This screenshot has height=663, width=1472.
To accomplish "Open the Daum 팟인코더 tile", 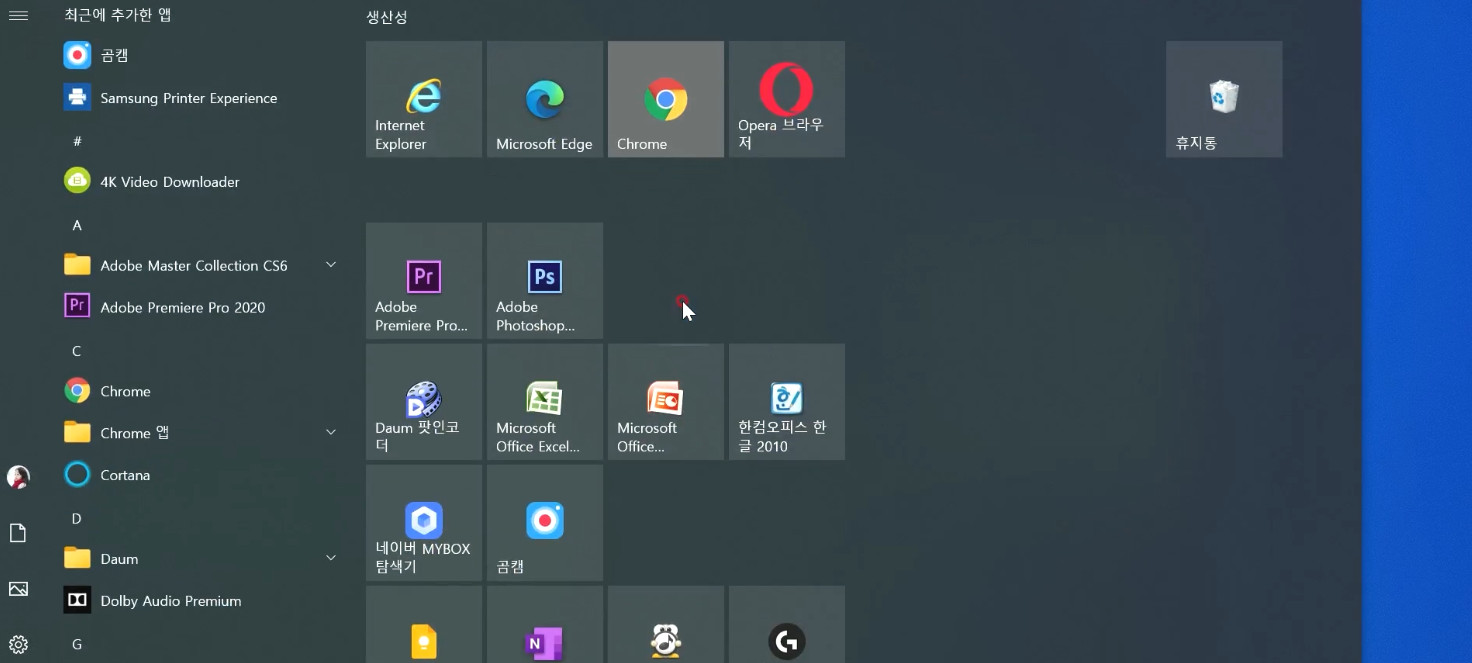I will coord(424,402).
